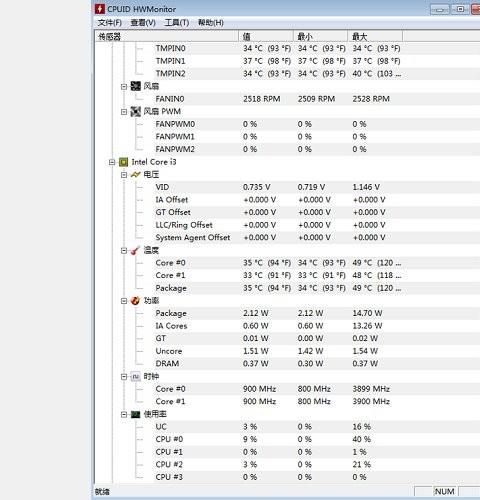Maximize the HWMonitor window
The height and width of the screenshot is (500, 480).
(x=460, y=9)
